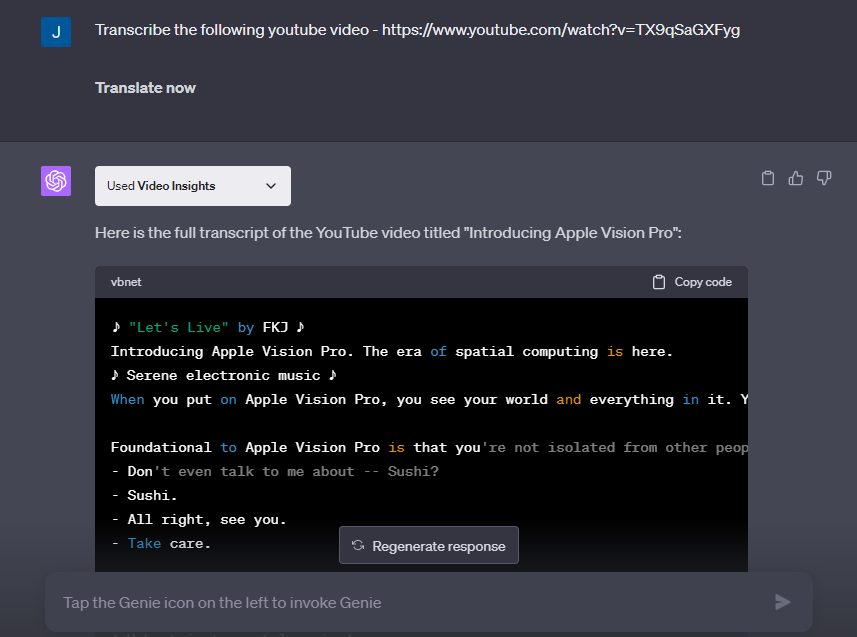Click the line "Don't even talk to me about"
857x637 pixels.
click(275, 471)
